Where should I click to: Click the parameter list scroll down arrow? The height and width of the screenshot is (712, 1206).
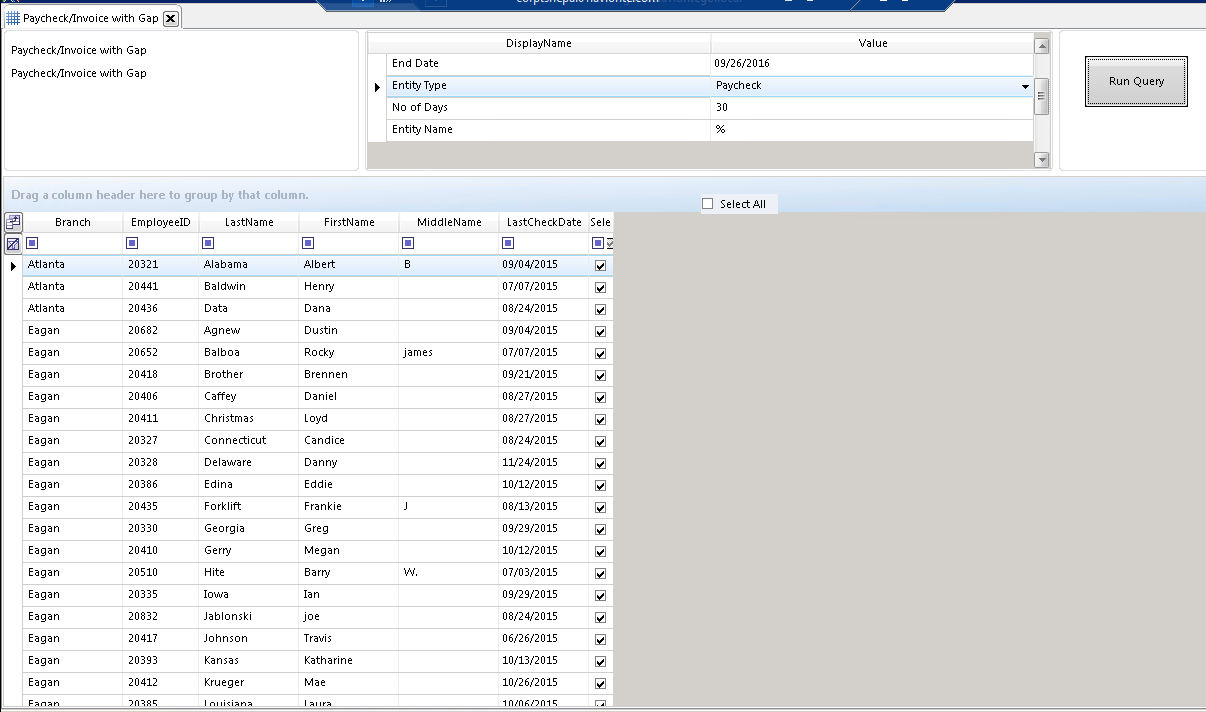click(1041, 160)
